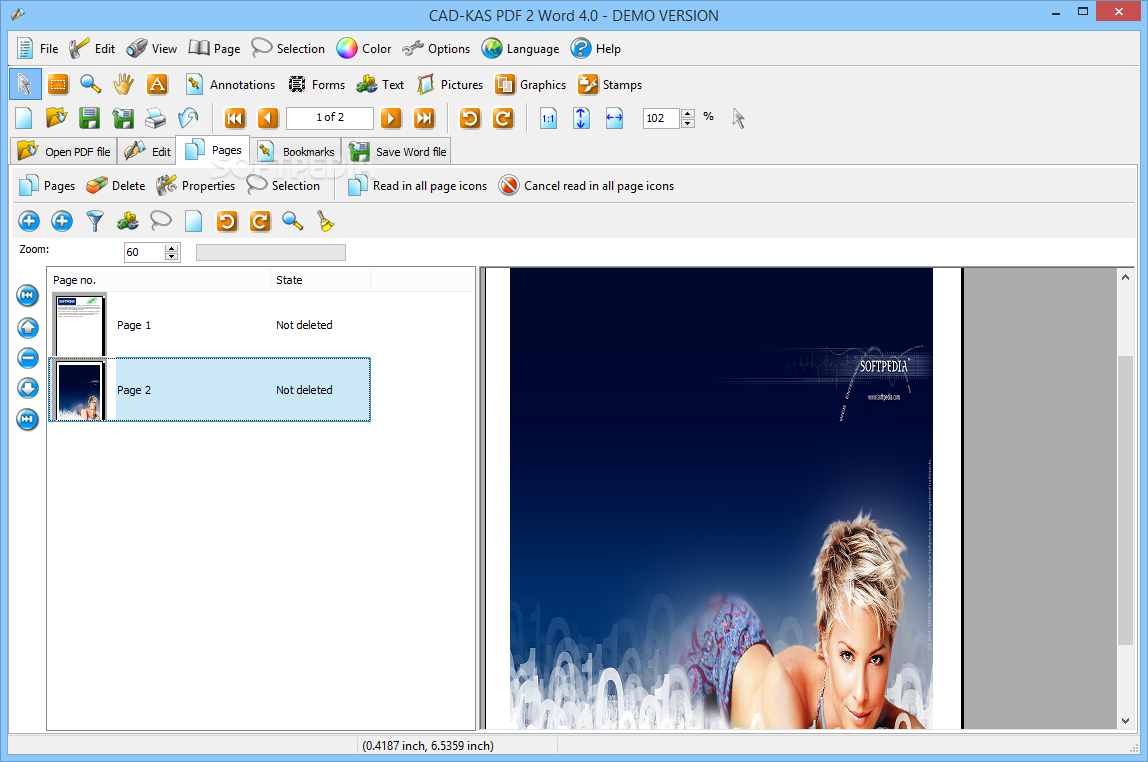Select the orange letter A text tool
1148x762 pixels.
157,84
